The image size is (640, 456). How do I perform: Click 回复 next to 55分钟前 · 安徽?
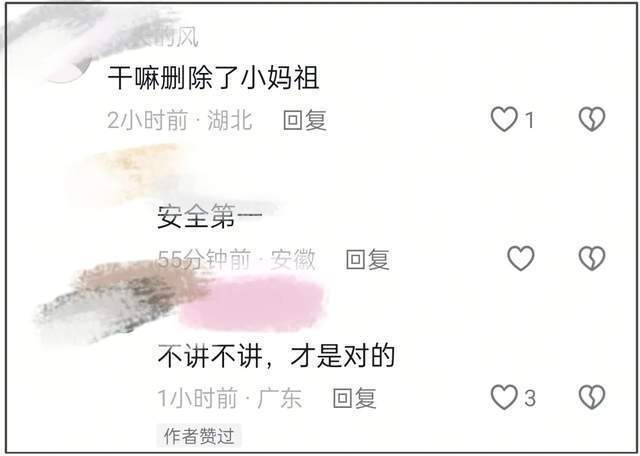(367, 259)
